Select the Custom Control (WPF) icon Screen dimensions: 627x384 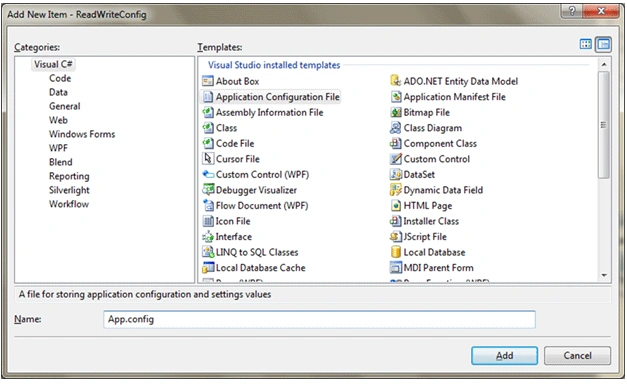coord(208,174)
